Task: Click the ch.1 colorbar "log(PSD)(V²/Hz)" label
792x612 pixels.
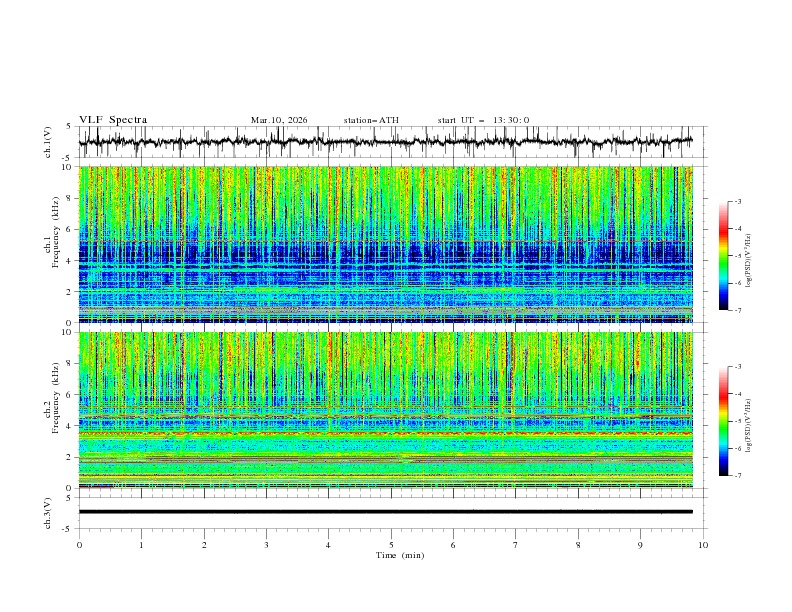Action: 749,261
